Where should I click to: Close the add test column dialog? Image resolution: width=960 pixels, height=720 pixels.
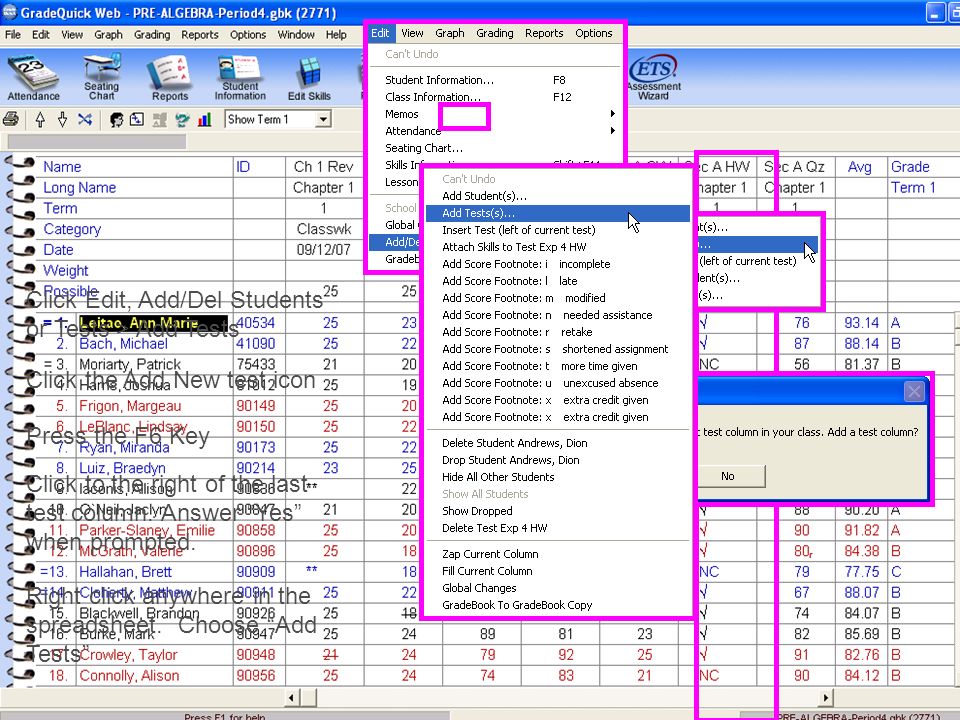(914, 391)
